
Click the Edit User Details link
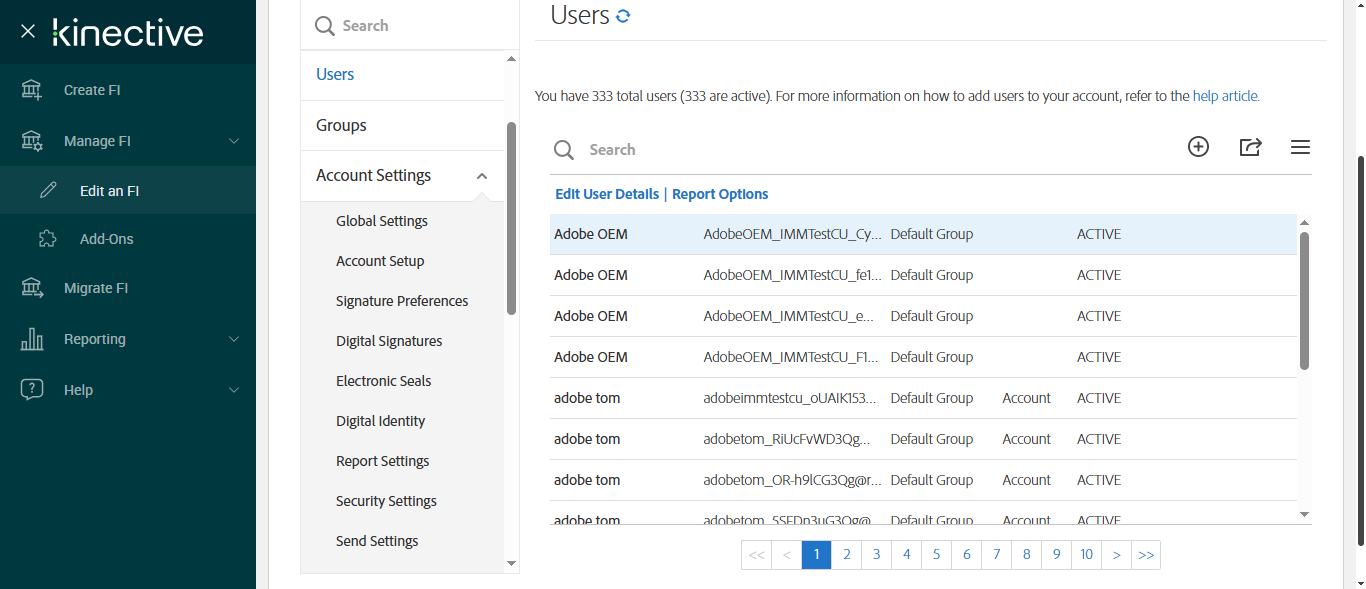pyautogui.click(x=607, y=194)
